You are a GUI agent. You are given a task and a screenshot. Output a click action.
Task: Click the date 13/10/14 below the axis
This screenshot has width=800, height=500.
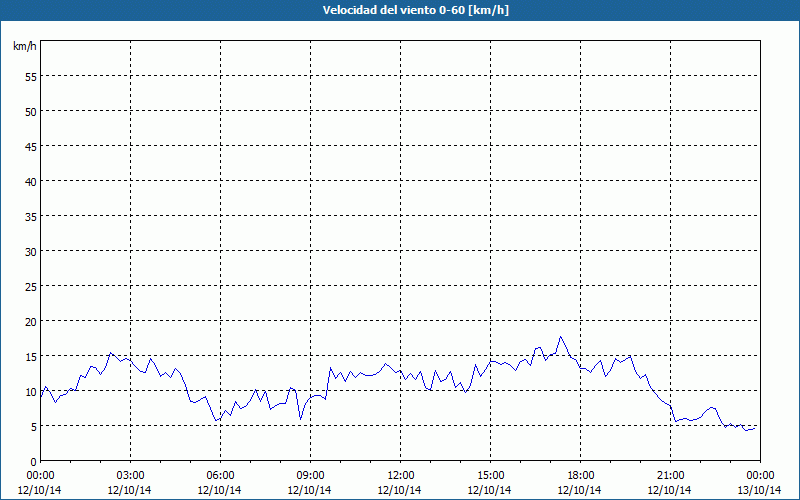coord(760,490)
